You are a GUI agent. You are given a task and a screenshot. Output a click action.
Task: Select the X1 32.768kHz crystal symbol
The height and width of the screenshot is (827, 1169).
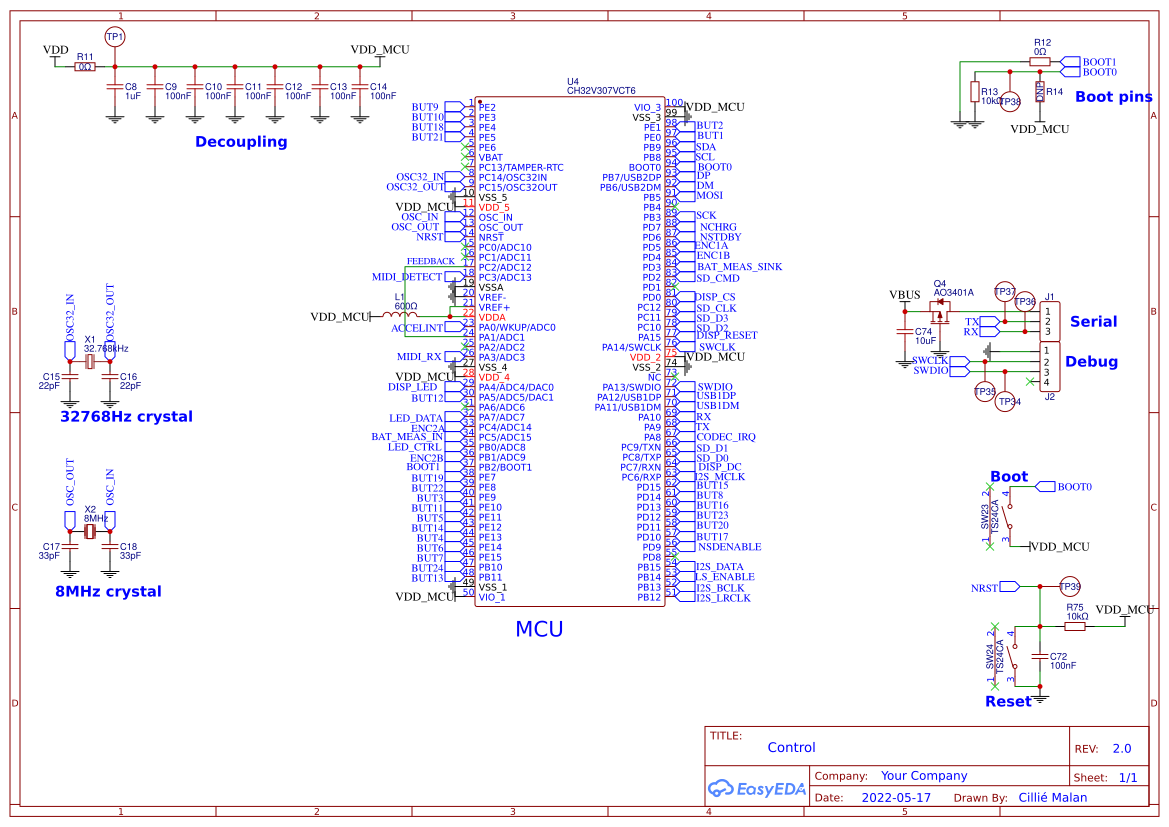coord(90,362)
